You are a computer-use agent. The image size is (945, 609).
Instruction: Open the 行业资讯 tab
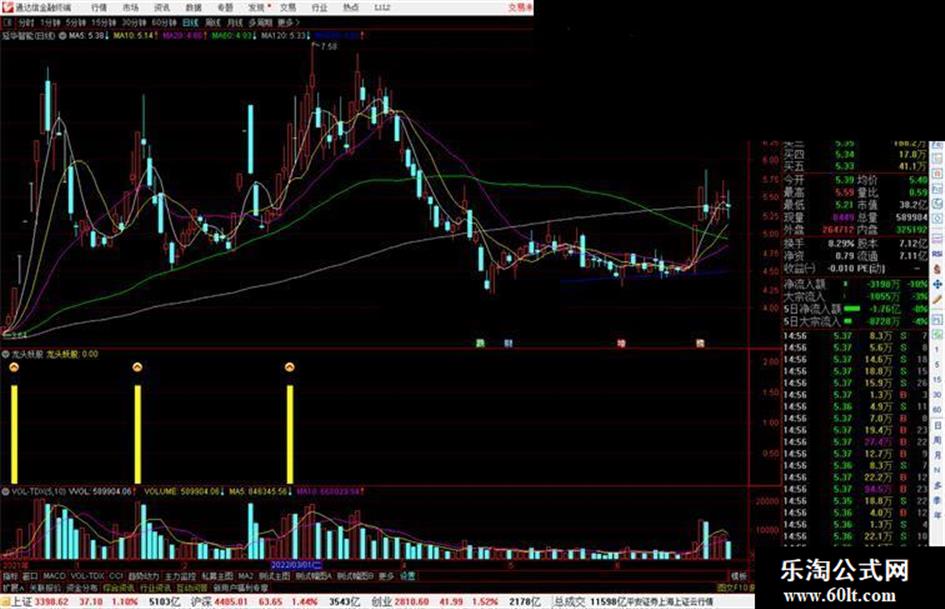(x=155, y=587)
